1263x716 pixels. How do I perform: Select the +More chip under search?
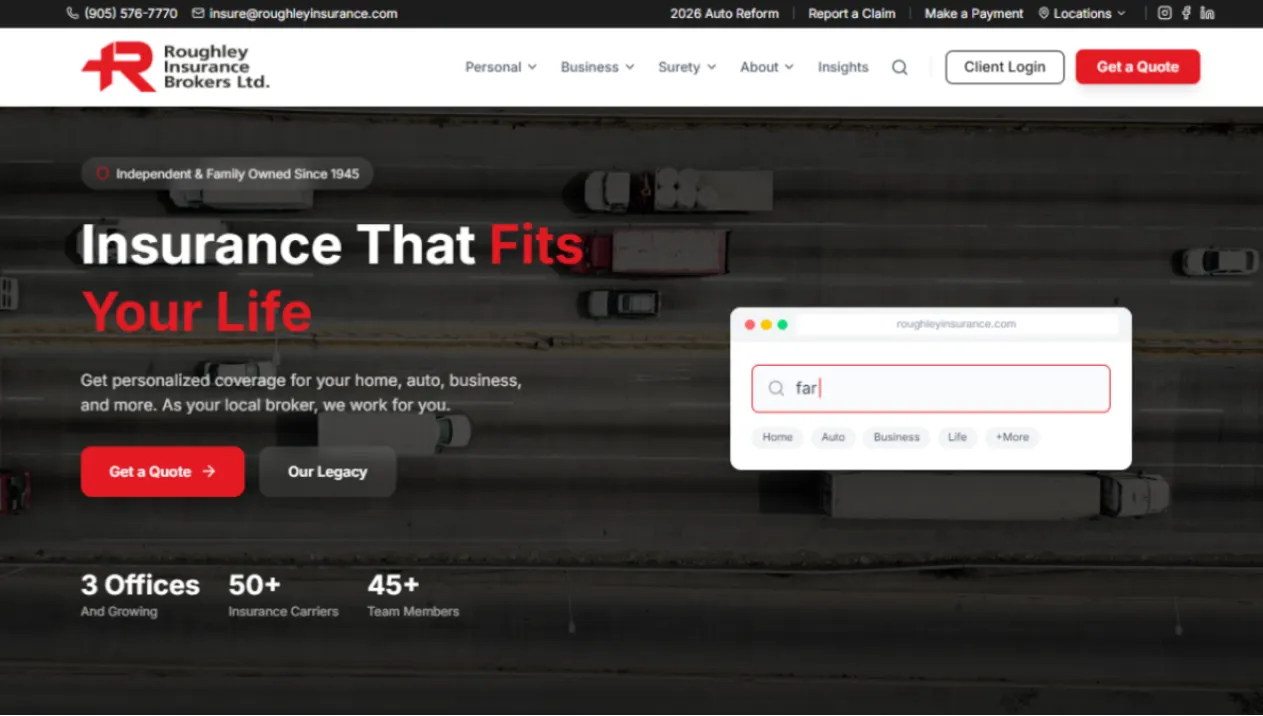tap(1012, 437)
